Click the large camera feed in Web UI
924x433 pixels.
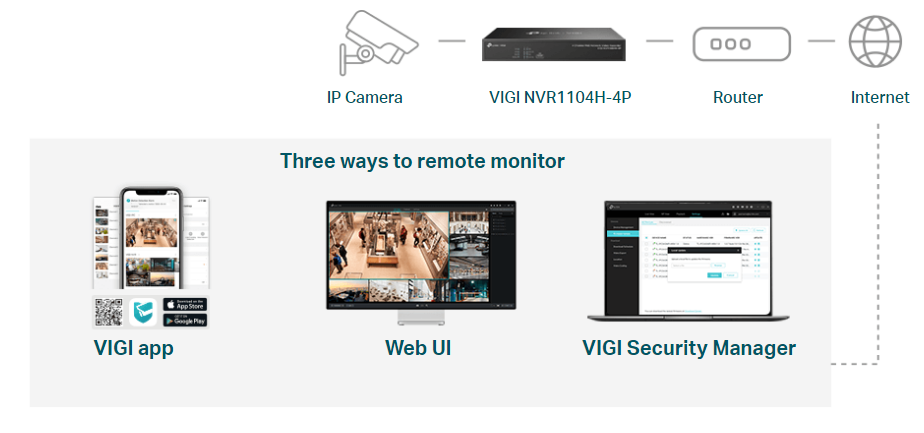click(x=388, y=244)
